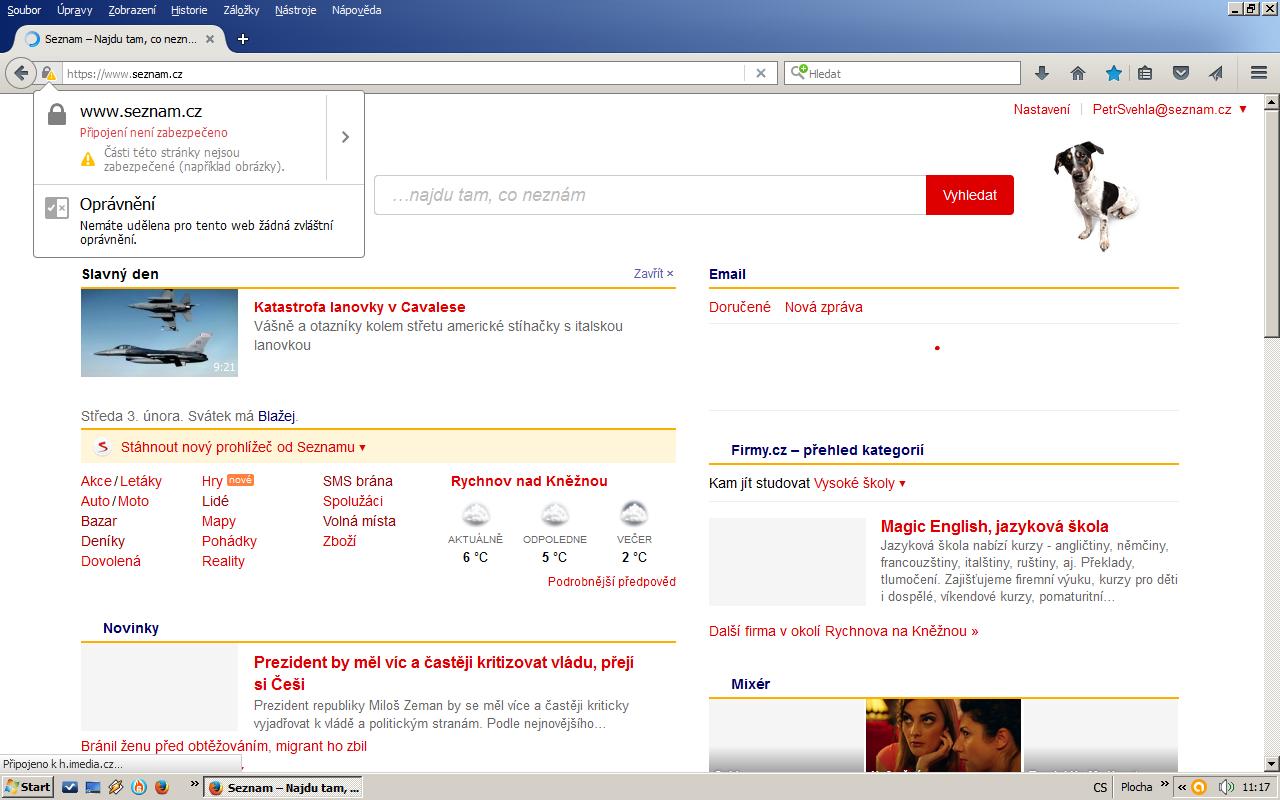Expand connection details arrow in security popup
1280x800 pixels.
pos(345,137)
